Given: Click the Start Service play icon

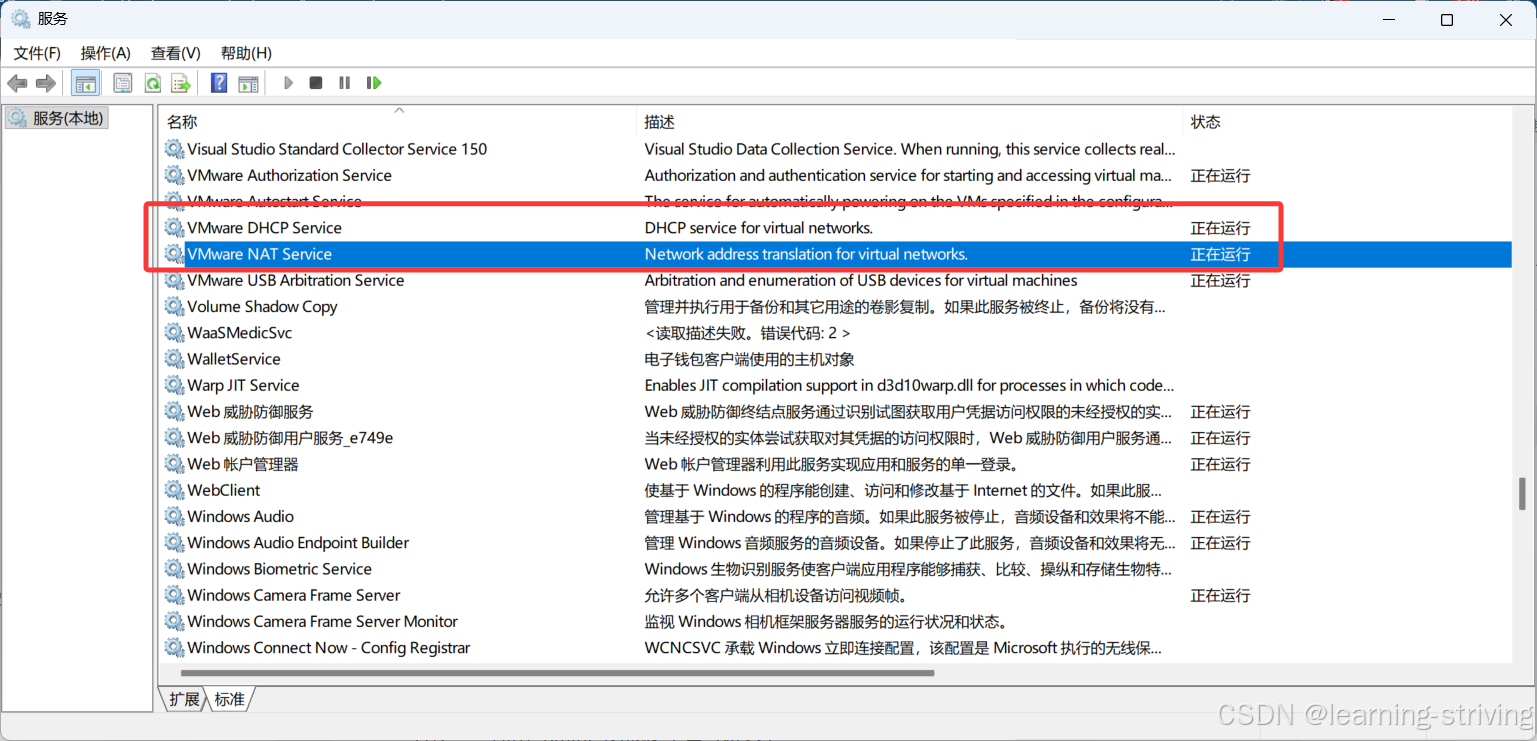Looking at the screenshot, I should click(288, 83).
